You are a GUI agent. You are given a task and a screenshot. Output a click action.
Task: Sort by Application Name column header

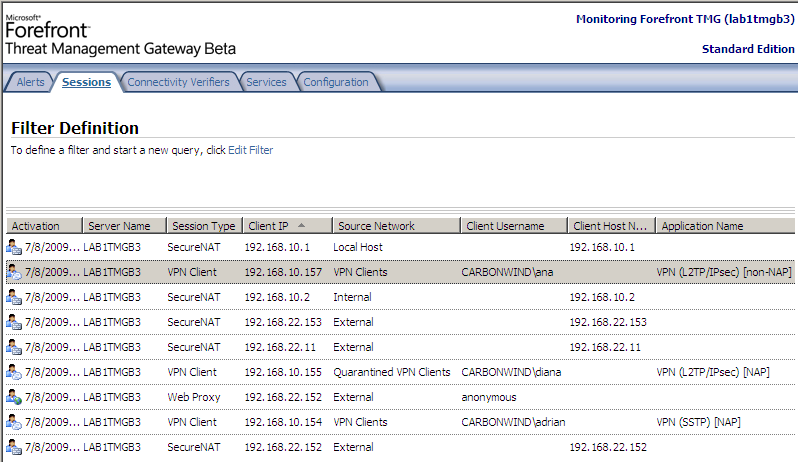click(x=725, y=226)
